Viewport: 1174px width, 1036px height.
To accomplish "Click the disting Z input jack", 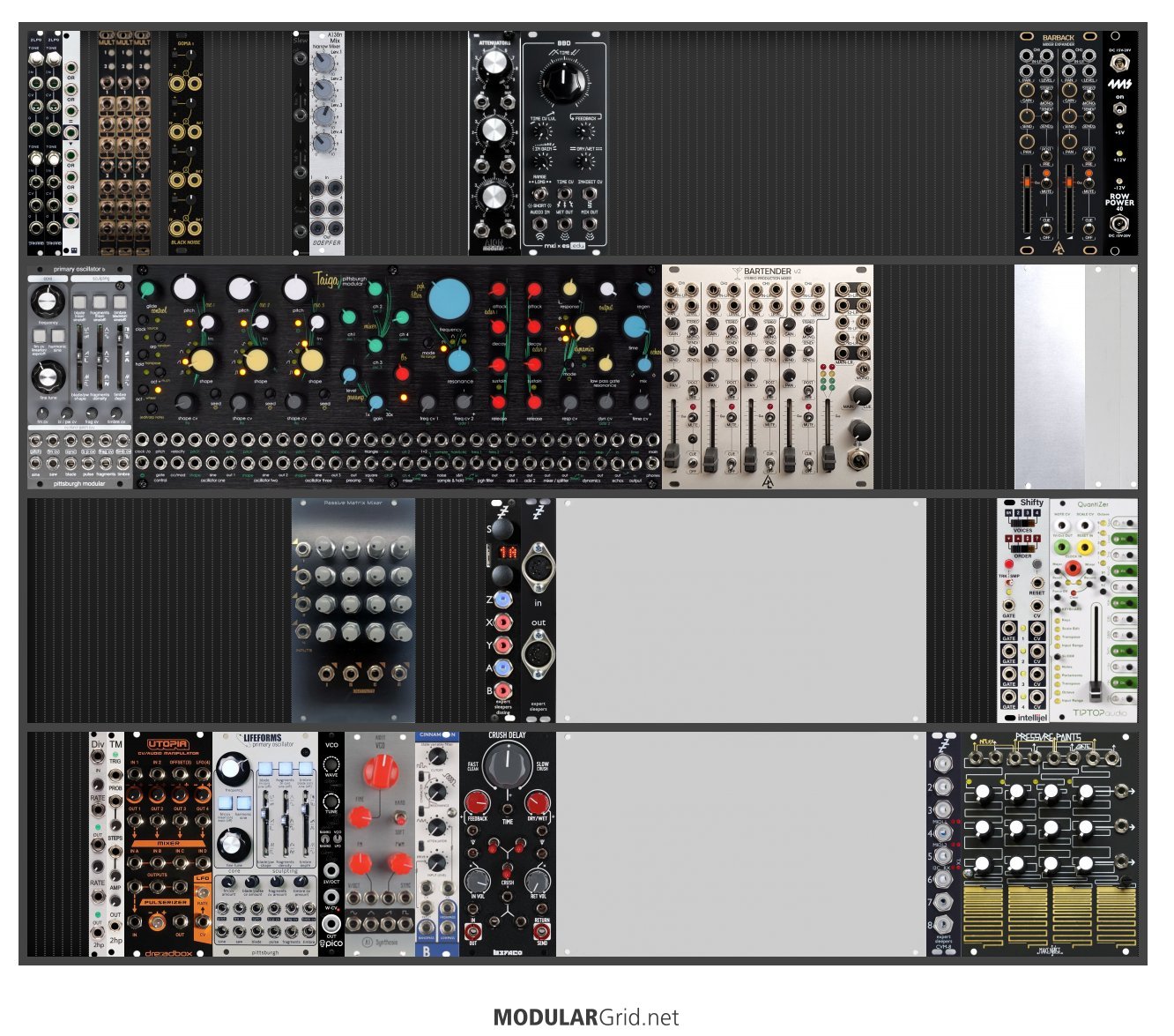I will click(x=502, y=600).
